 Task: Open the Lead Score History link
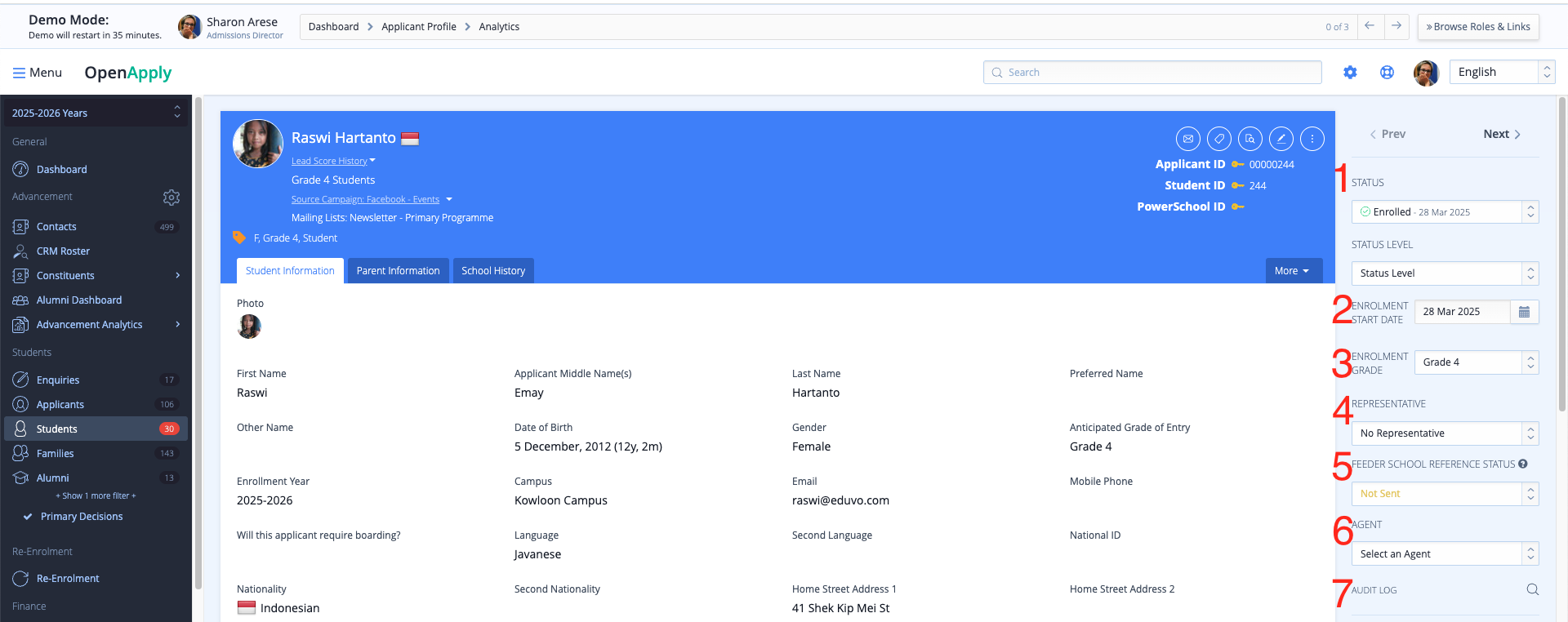pyautogui.click(x=330, y=161)
